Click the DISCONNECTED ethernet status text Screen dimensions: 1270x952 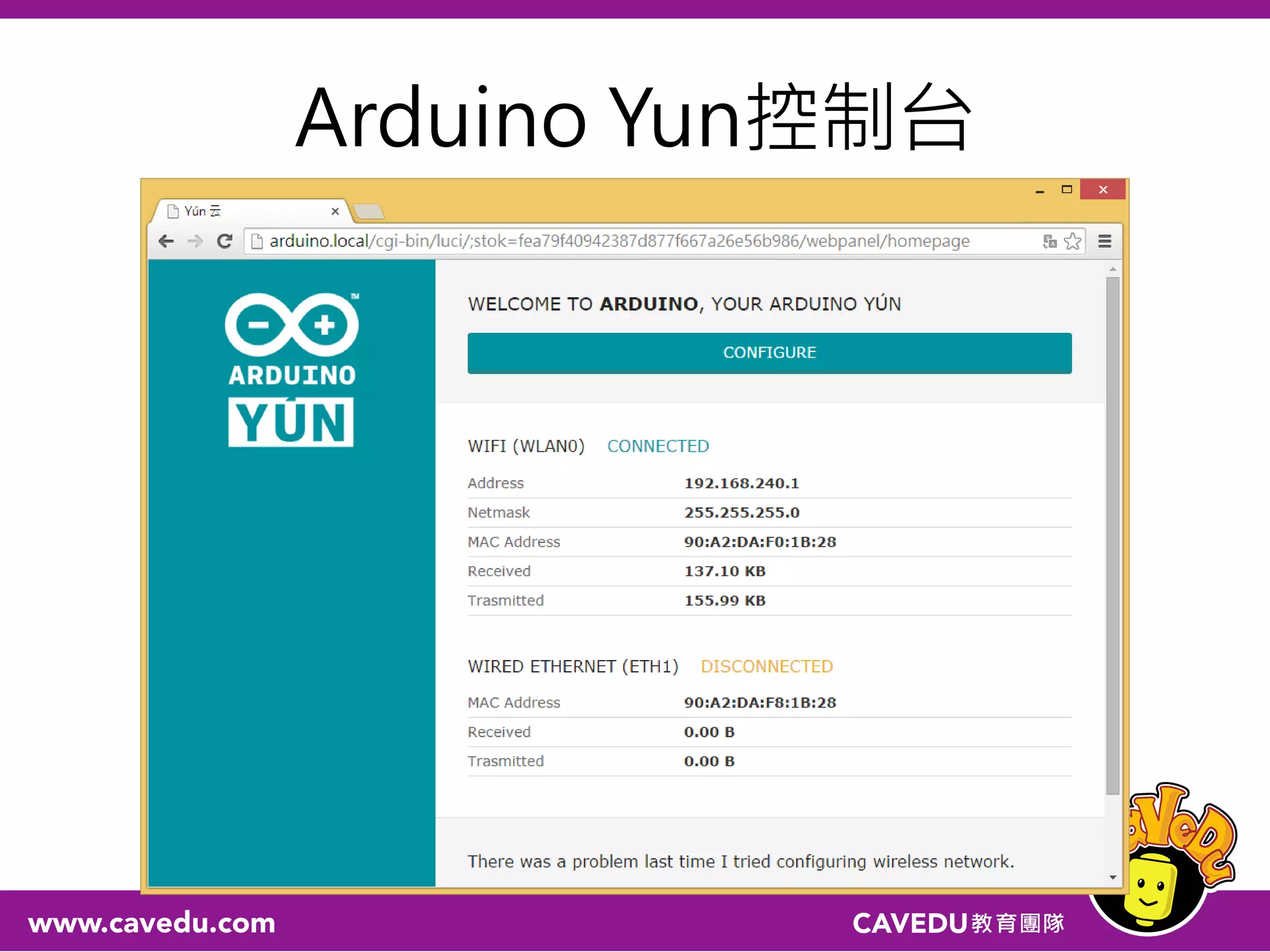[767, 667]
